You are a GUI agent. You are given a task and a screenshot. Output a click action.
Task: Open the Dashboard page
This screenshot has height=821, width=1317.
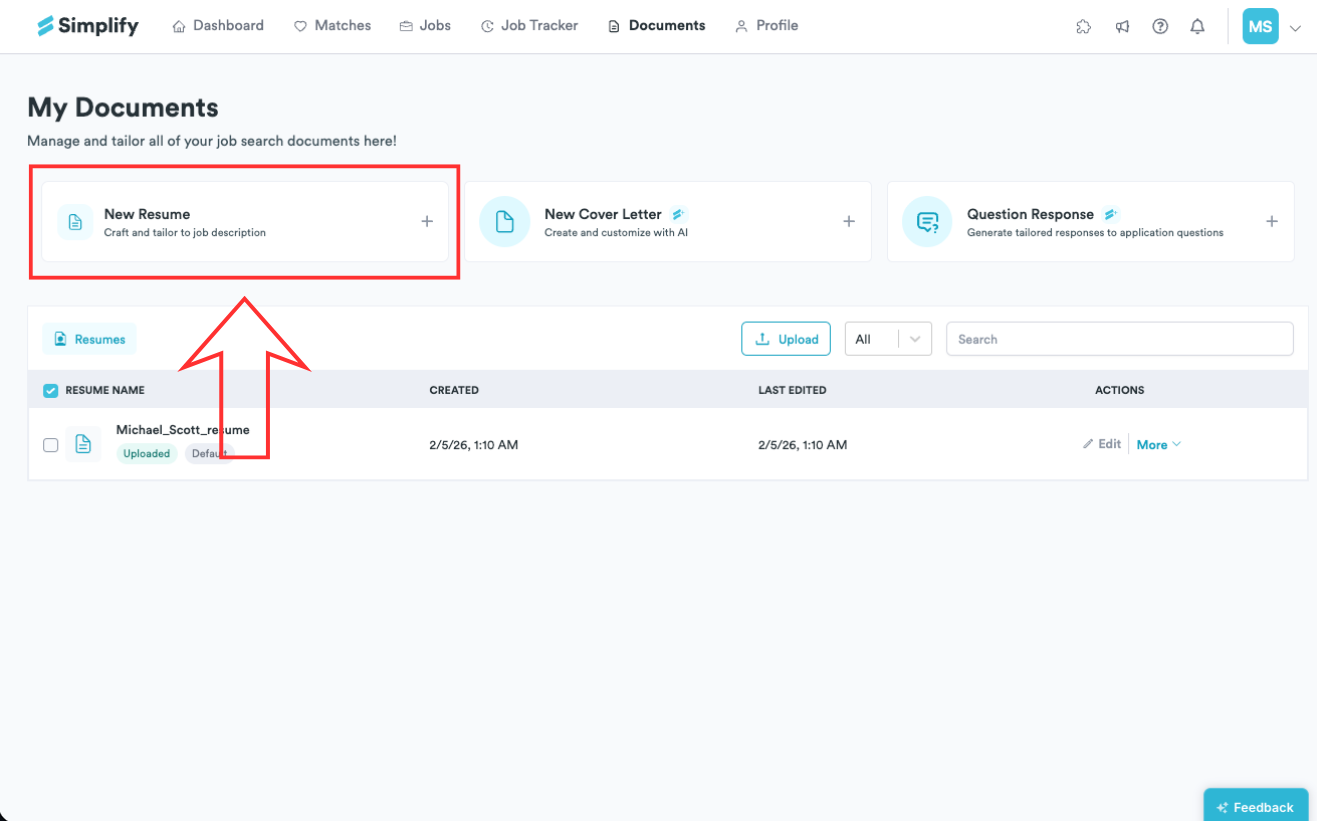[x=218, y=26]
